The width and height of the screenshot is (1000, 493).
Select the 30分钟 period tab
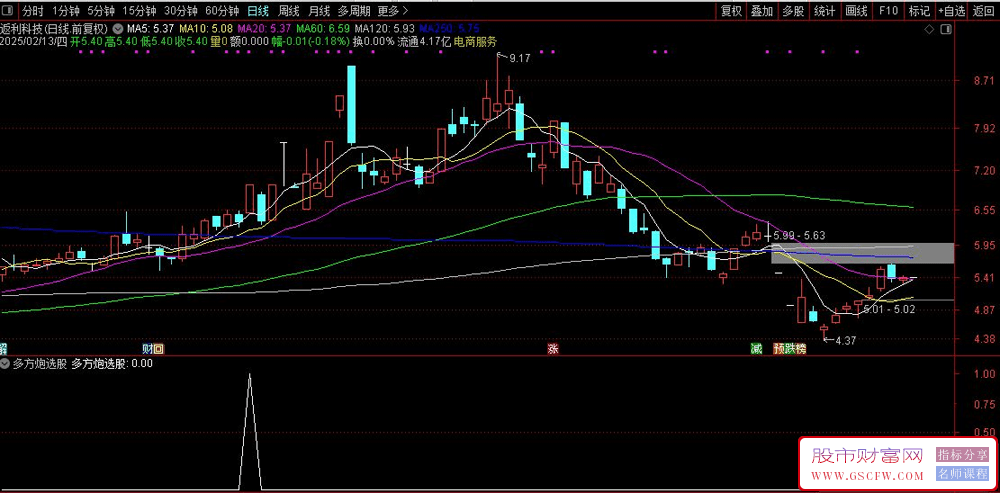[180, 11]
